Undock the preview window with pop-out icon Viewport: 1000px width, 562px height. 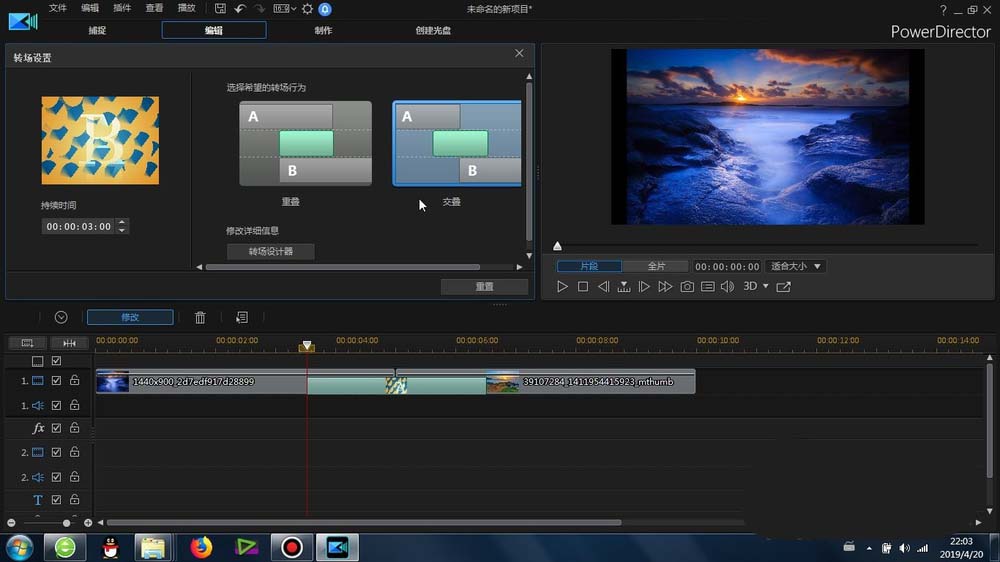(x=783, y=287)
